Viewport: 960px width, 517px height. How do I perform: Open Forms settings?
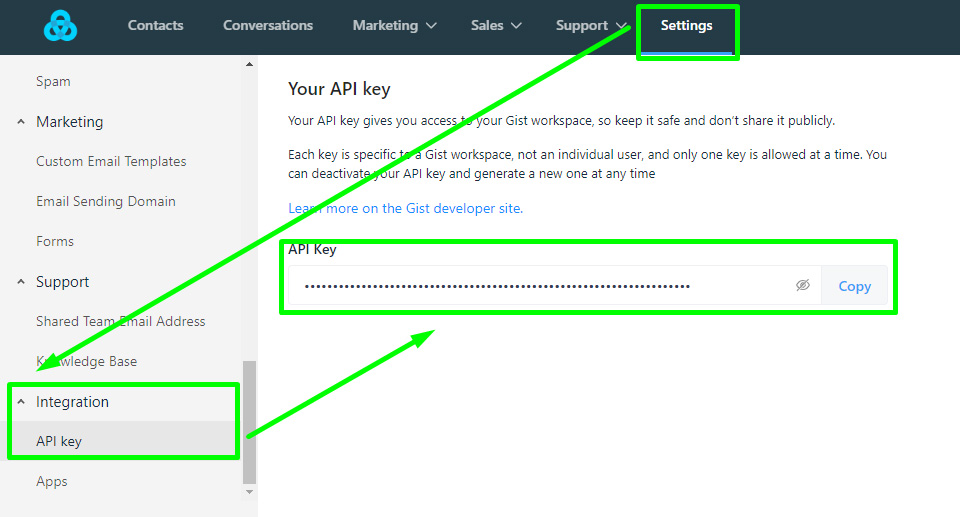point(55,241)
